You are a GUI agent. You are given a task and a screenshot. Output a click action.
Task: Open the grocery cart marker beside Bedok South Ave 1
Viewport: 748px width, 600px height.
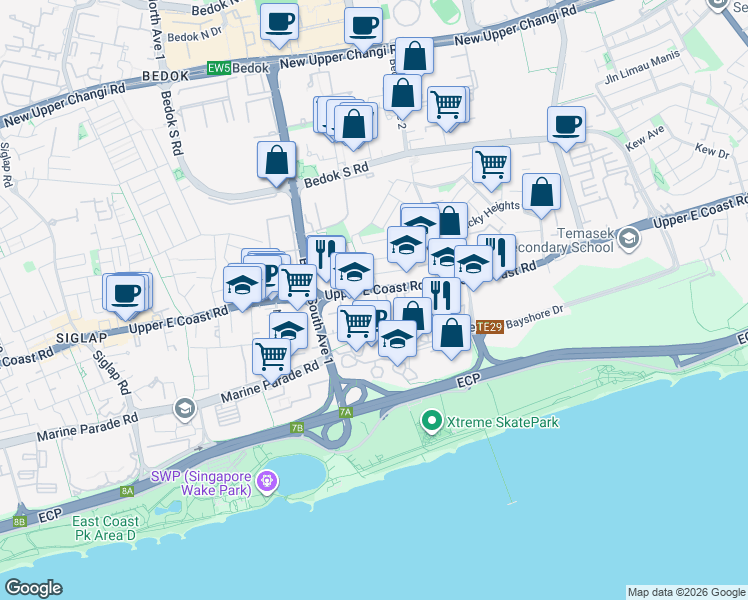(x=297, y=283)
